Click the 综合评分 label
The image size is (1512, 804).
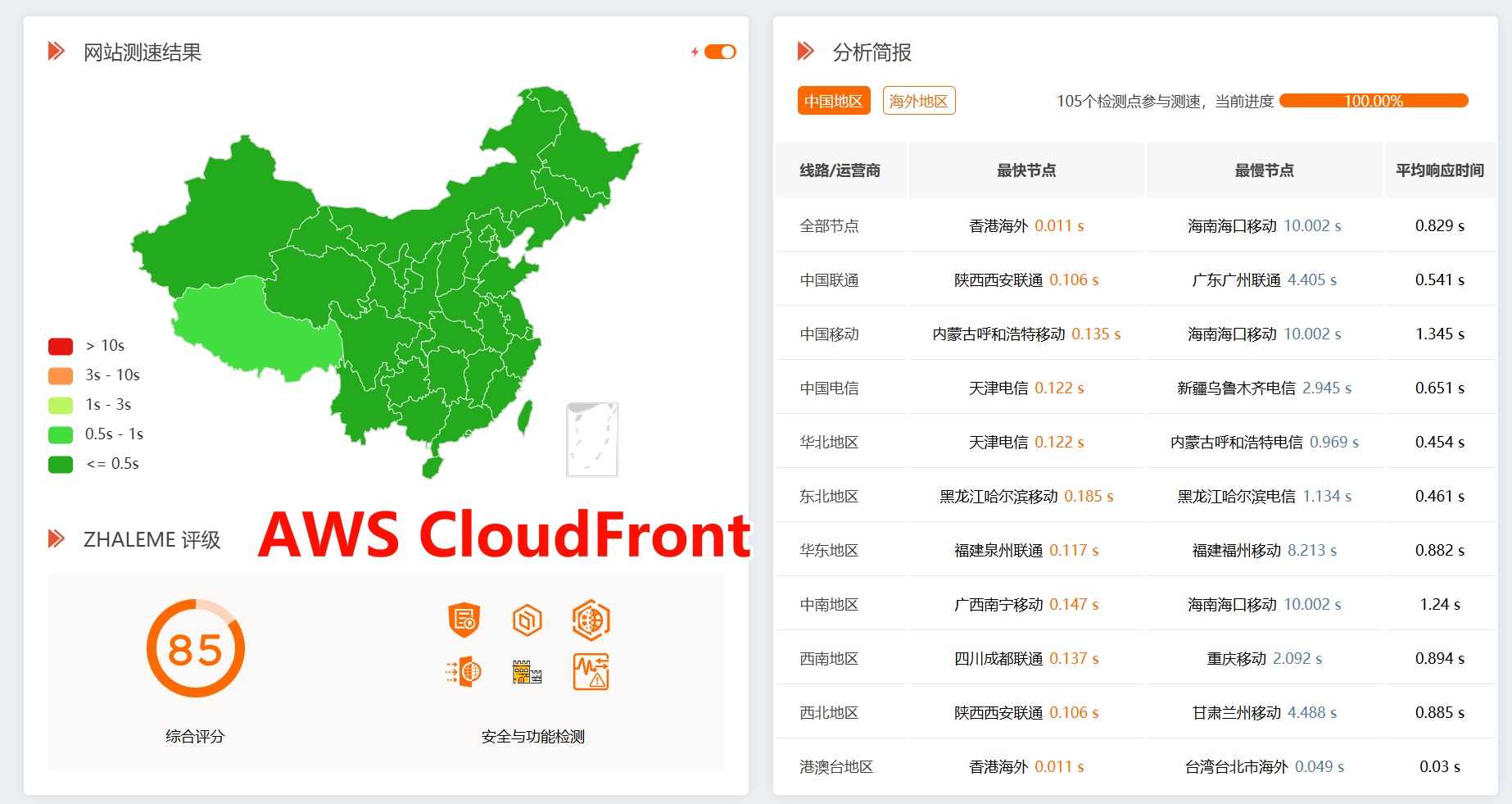coord(195,736)
